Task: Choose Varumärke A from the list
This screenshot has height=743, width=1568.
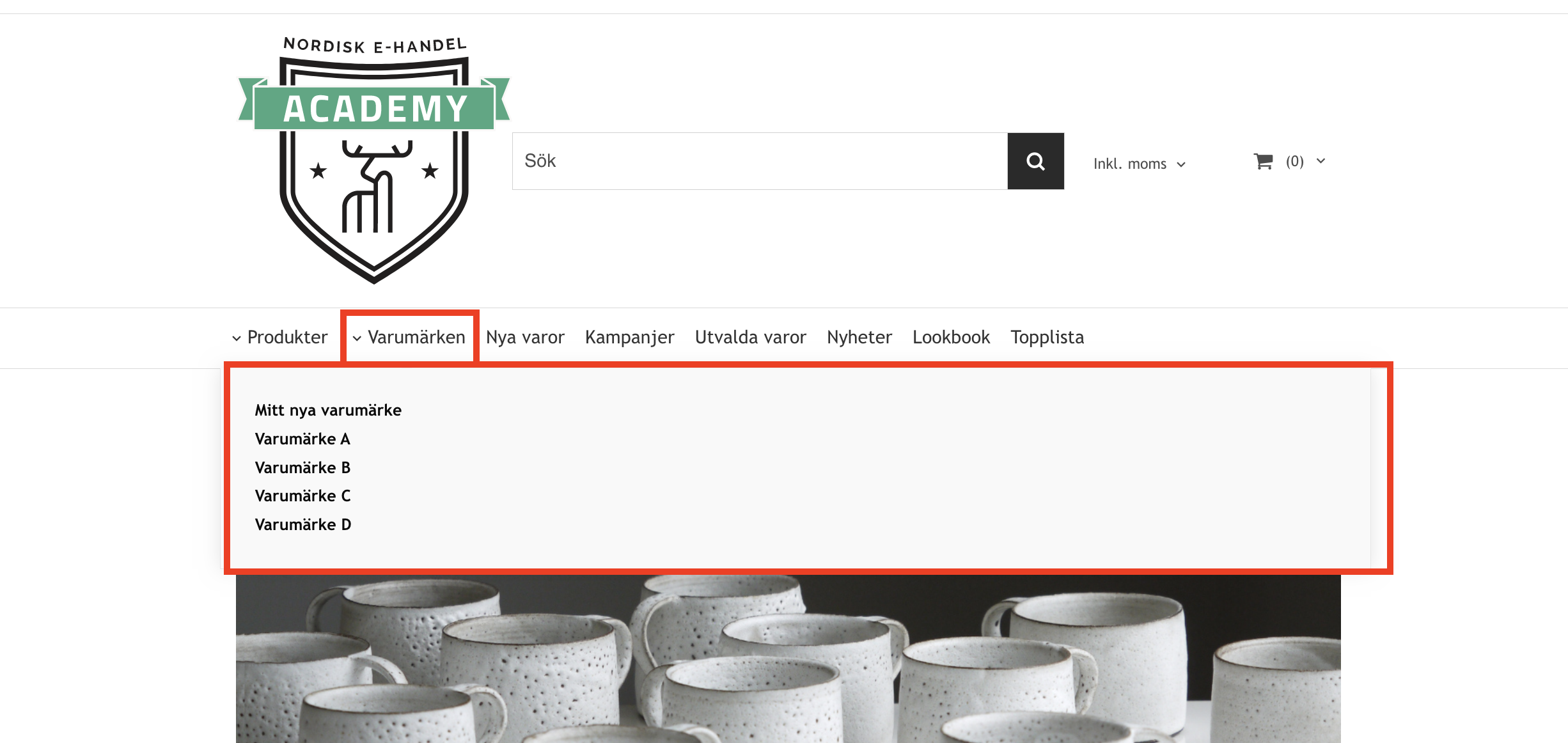Action: 302,439
